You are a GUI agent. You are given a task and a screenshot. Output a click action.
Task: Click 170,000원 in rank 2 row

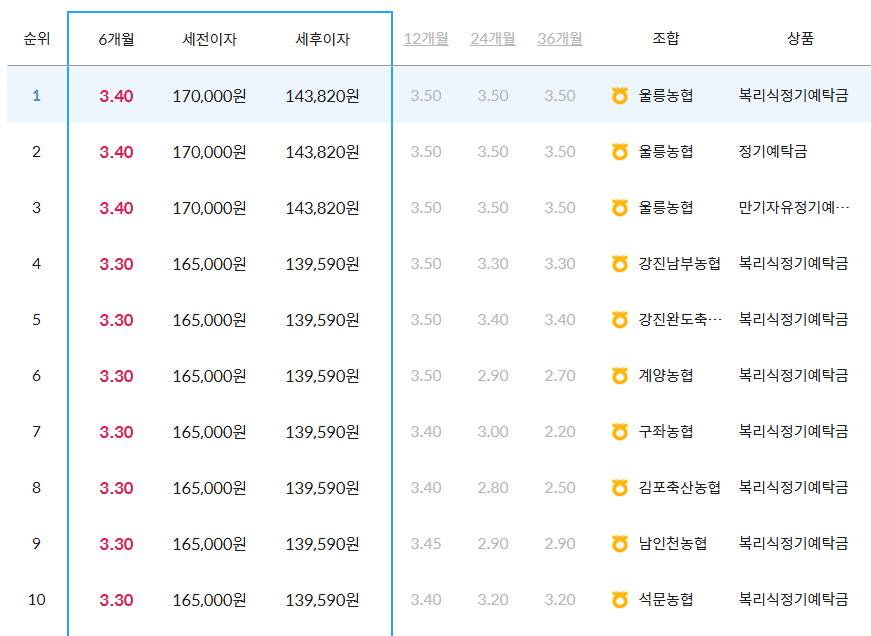pos(209,152)
